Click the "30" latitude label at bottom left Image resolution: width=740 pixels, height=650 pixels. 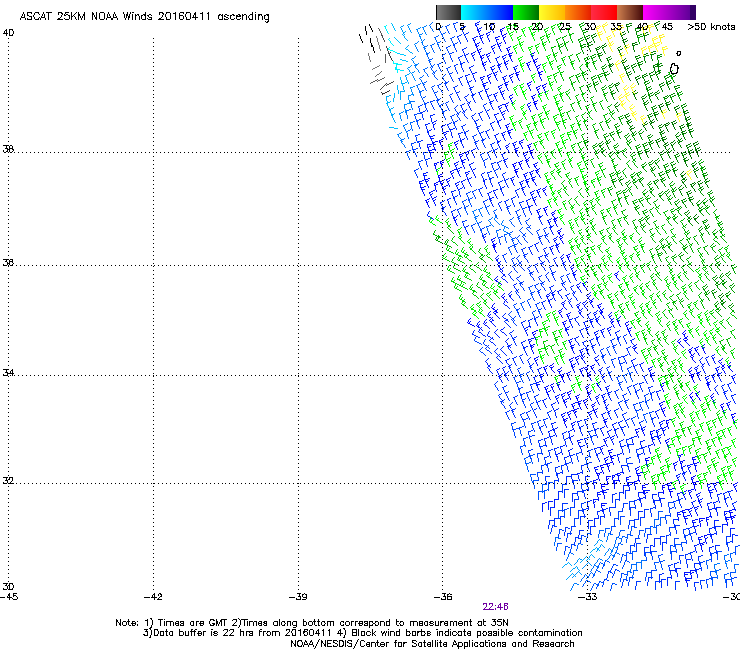[8, 587]
